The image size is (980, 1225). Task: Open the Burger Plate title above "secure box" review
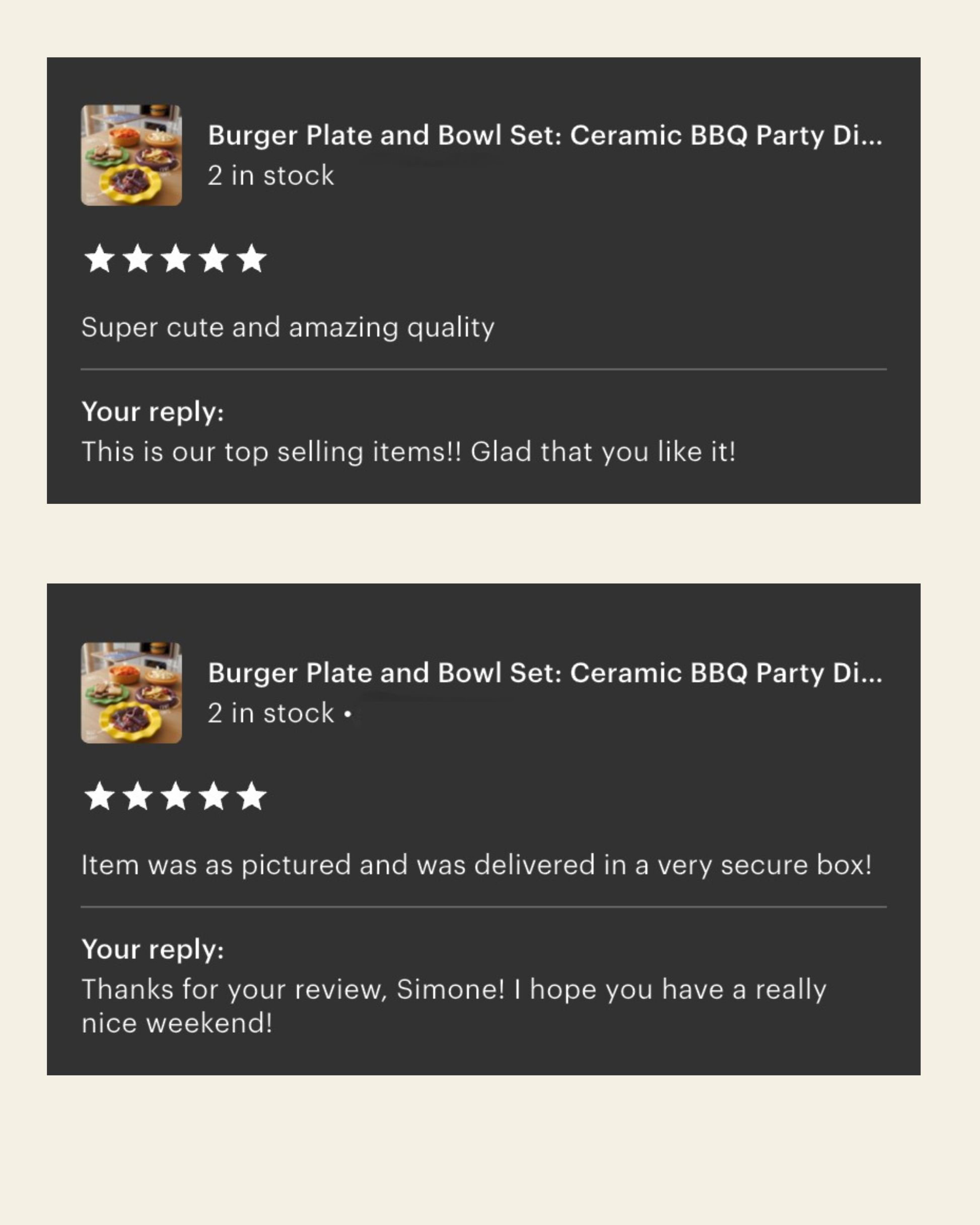pyautogui.click(x=544, y=673)
